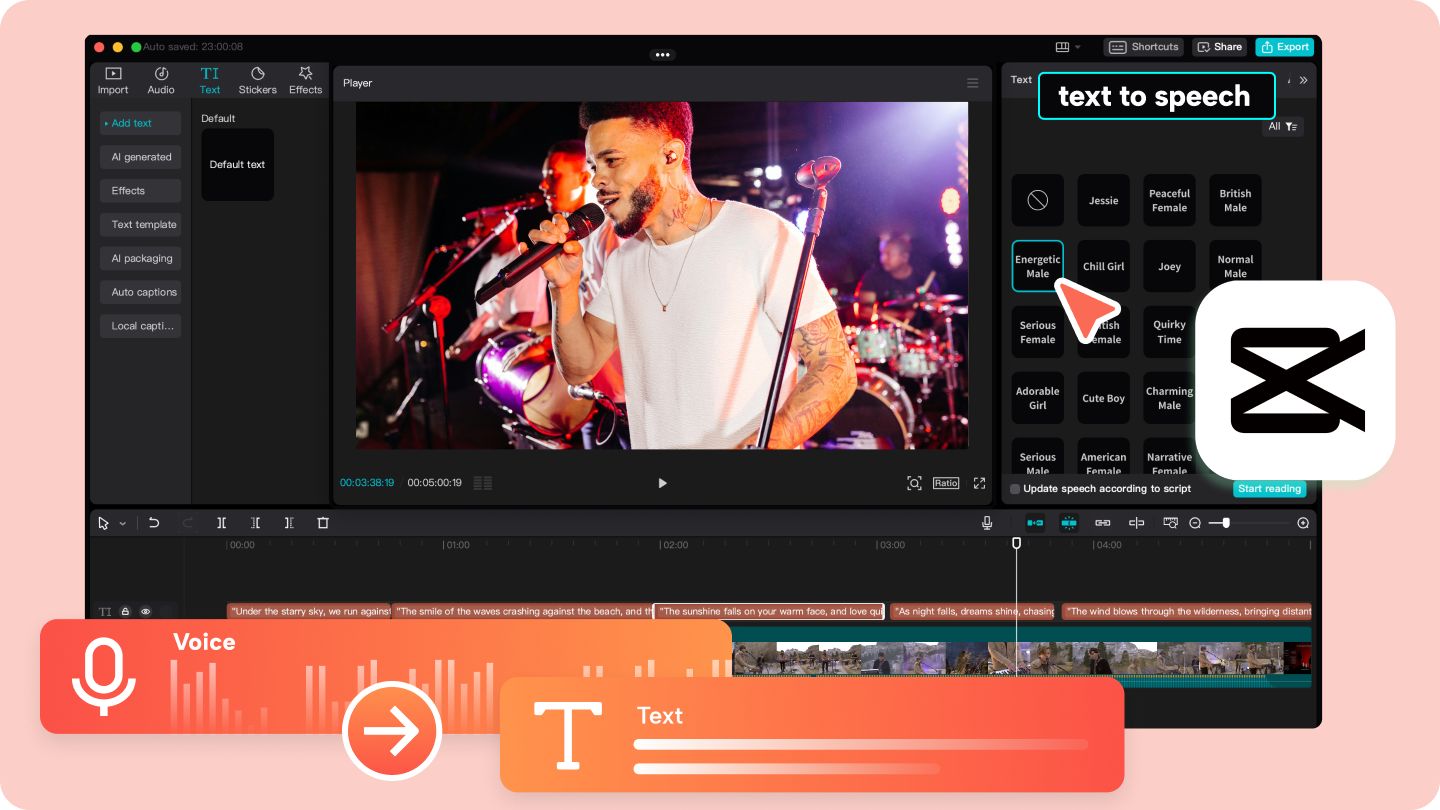Click the Start reading button

tap(1269, 489)
